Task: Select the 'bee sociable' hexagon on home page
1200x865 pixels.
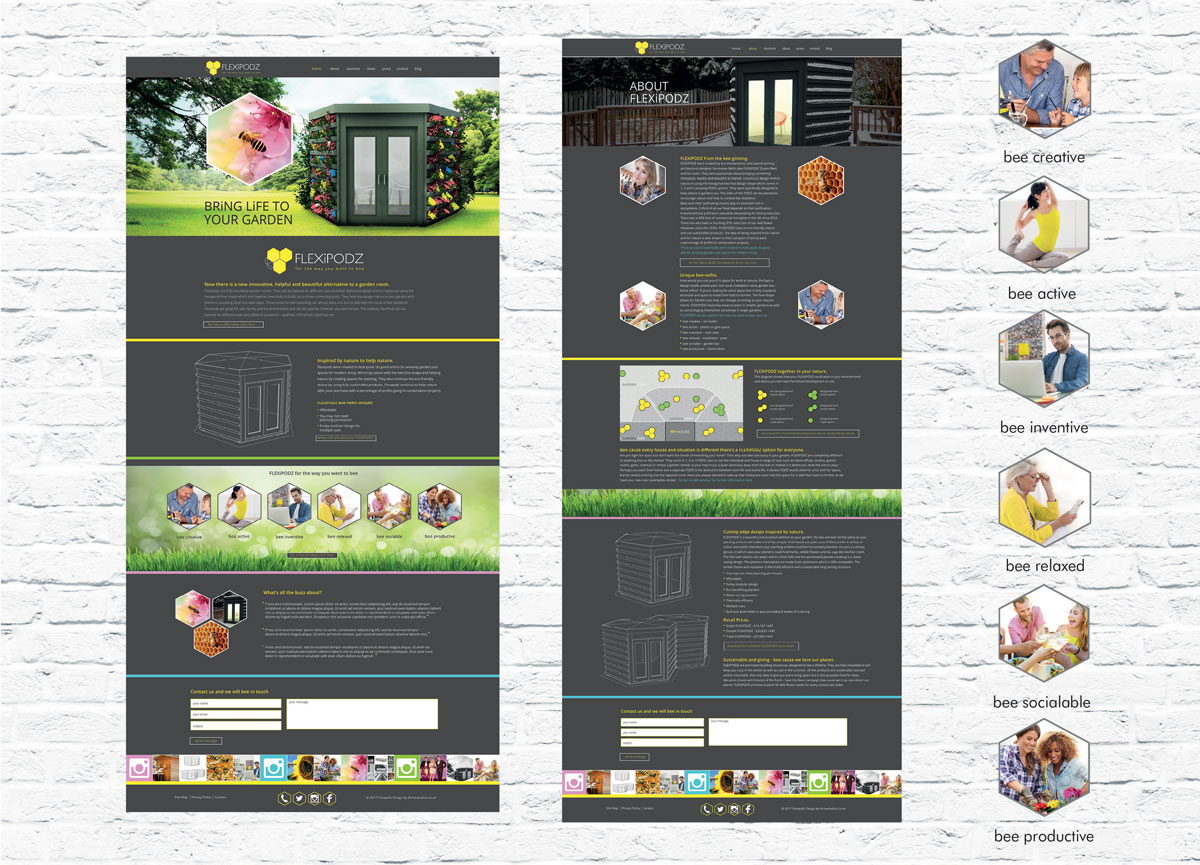Action: (389, 506)
